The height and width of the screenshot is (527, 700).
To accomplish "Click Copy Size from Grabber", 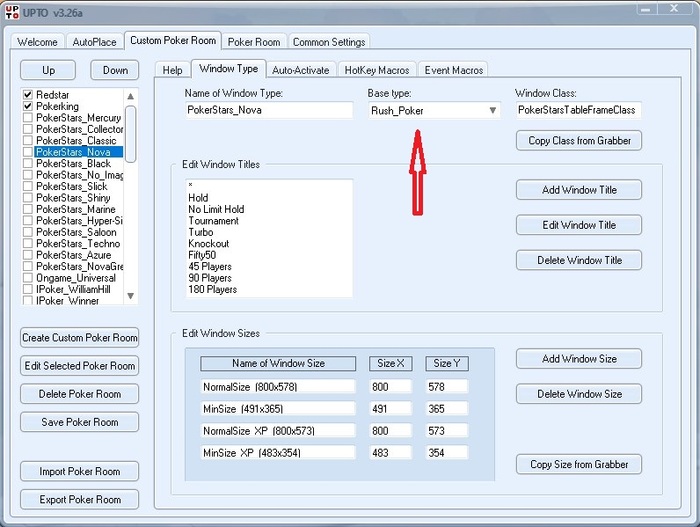I will (579, 464).
